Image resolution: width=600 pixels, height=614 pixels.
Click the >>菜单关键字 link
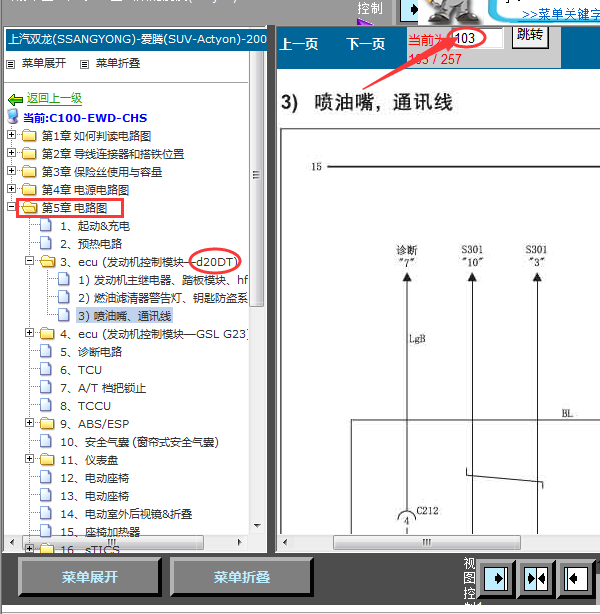560,14
